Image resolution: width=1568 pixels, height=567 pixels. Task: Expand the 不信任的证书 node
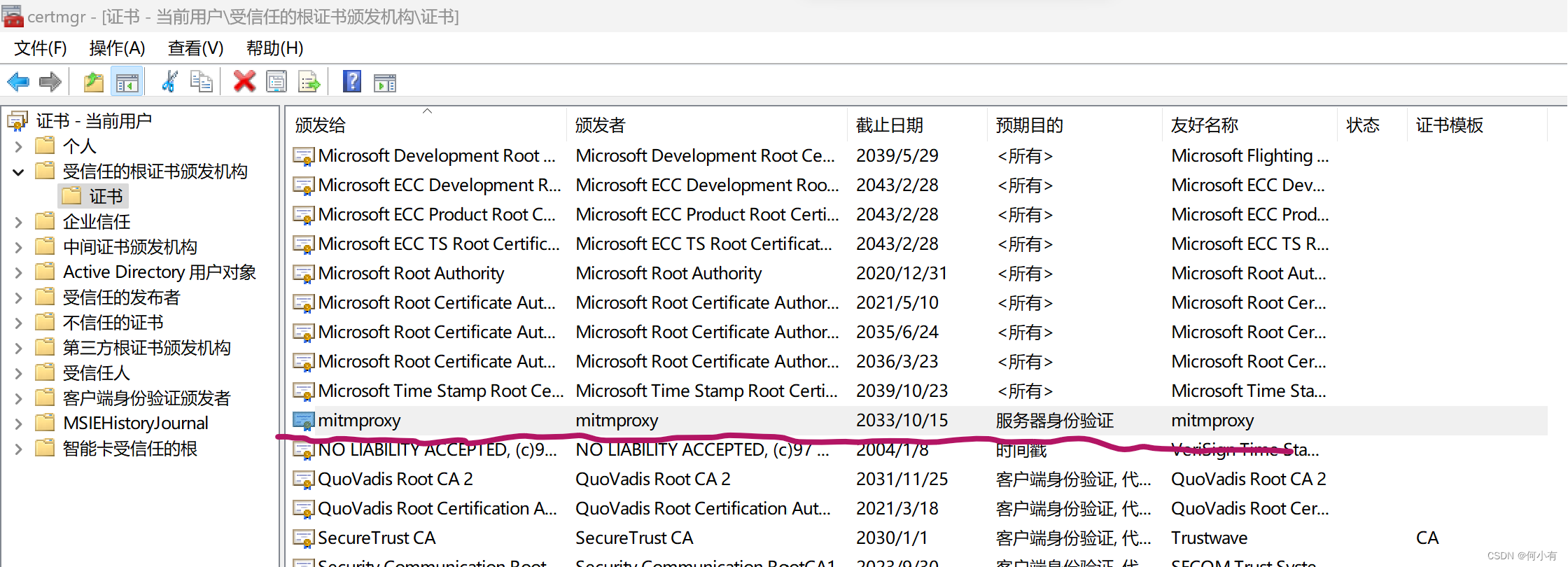coord(19,323)
